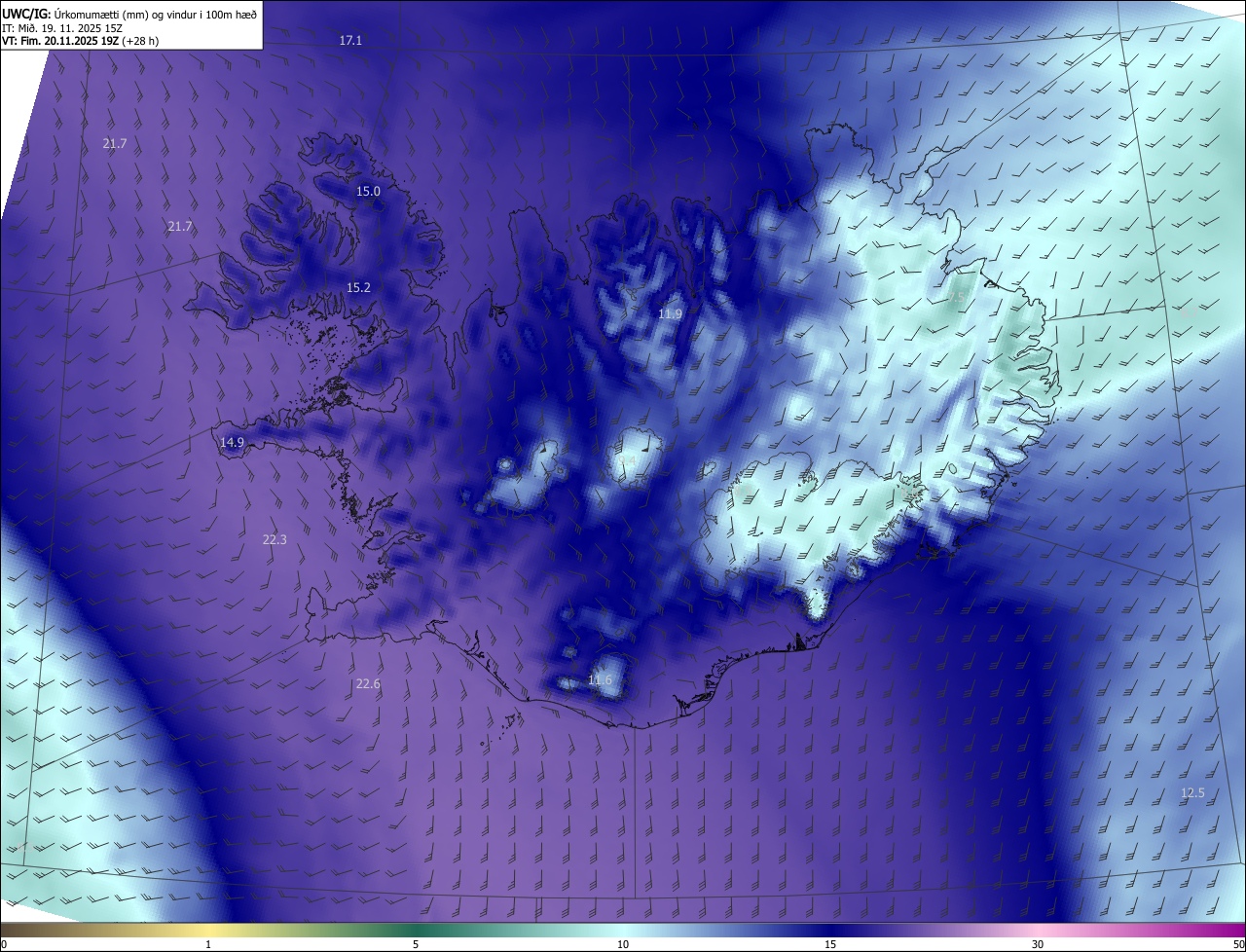Click the 'UWC/IG: Úrkomumætti' title line

tap(129, 14)
